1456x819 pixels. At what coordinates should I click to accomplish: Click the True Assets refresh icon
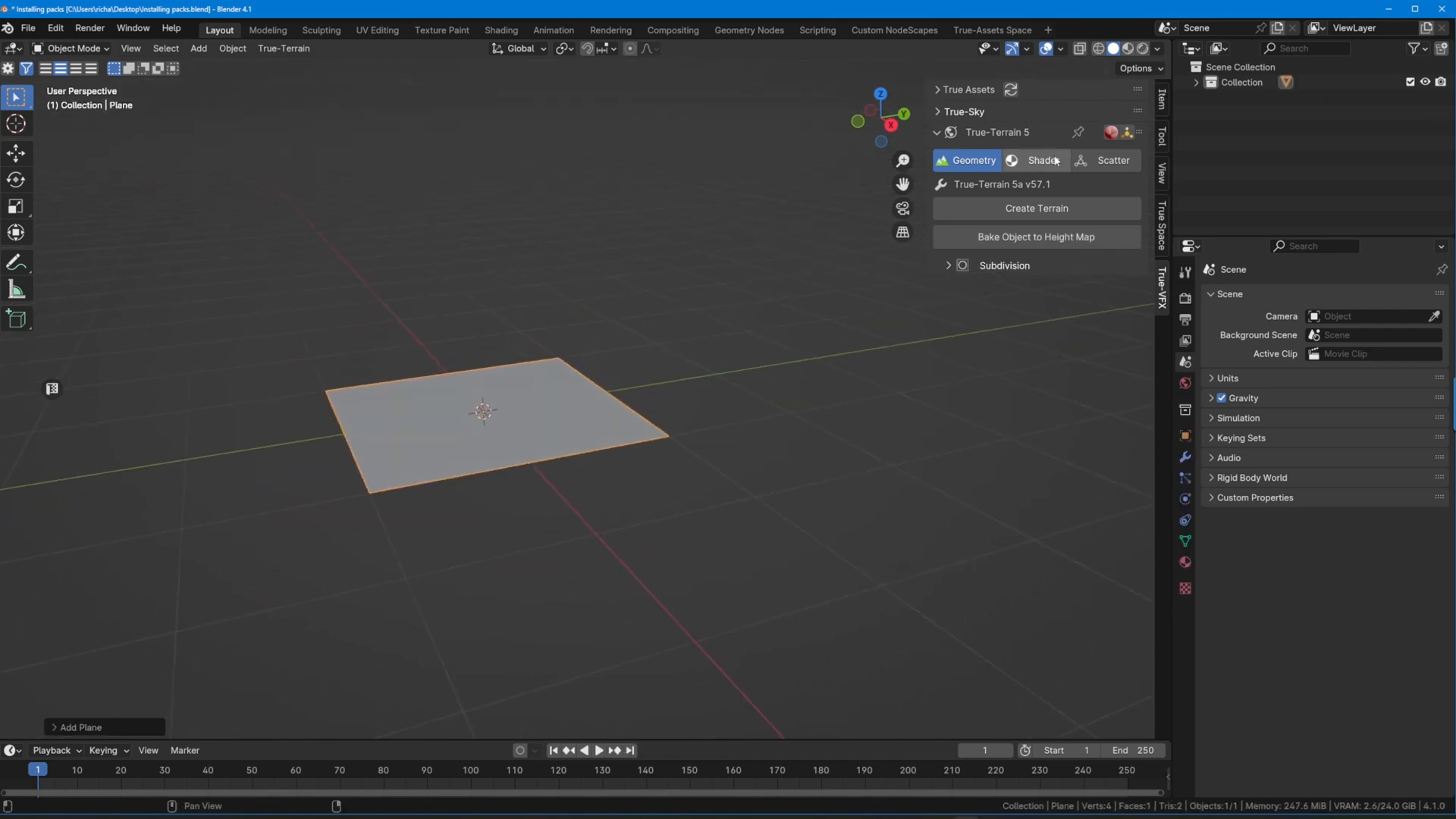(x=1011, y=89)
